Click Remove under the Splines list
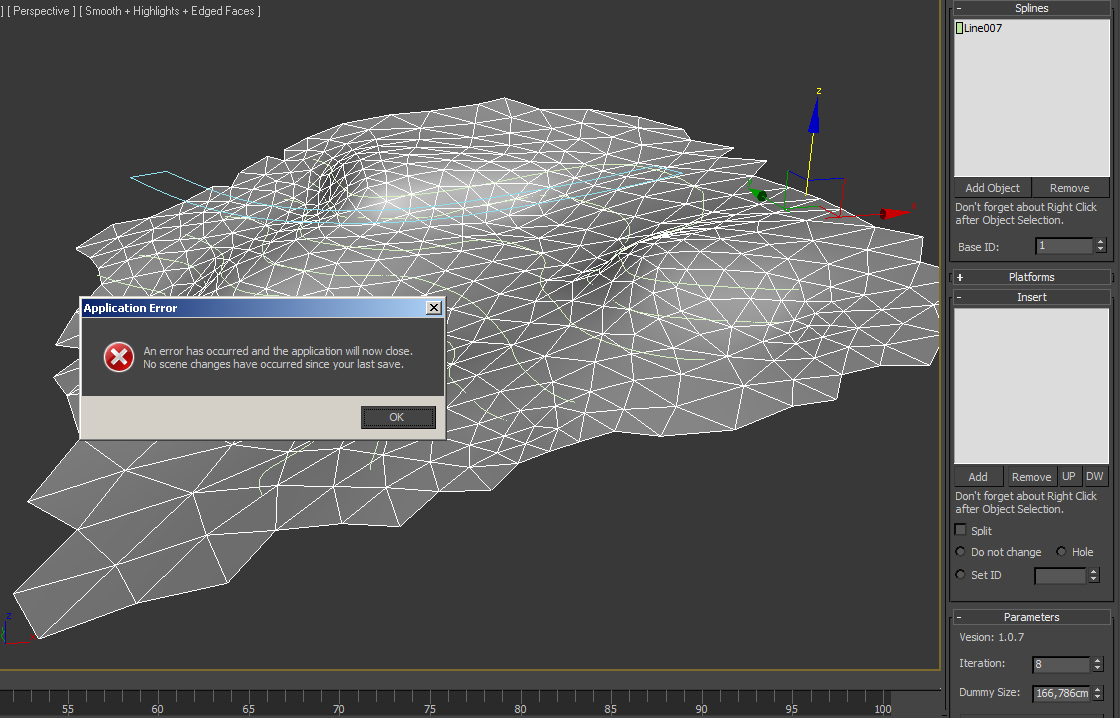Image resolution: width=1120 pixels, height=718 pixels. [x=1069, y=188]
